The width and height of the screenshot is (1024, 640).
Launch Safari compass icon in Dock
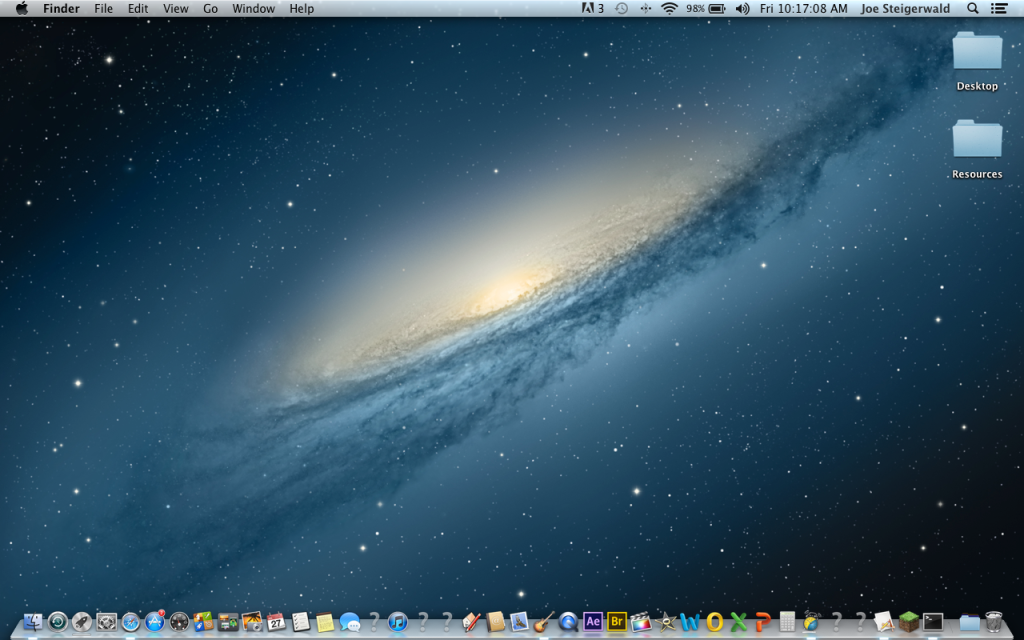[131, 622]
